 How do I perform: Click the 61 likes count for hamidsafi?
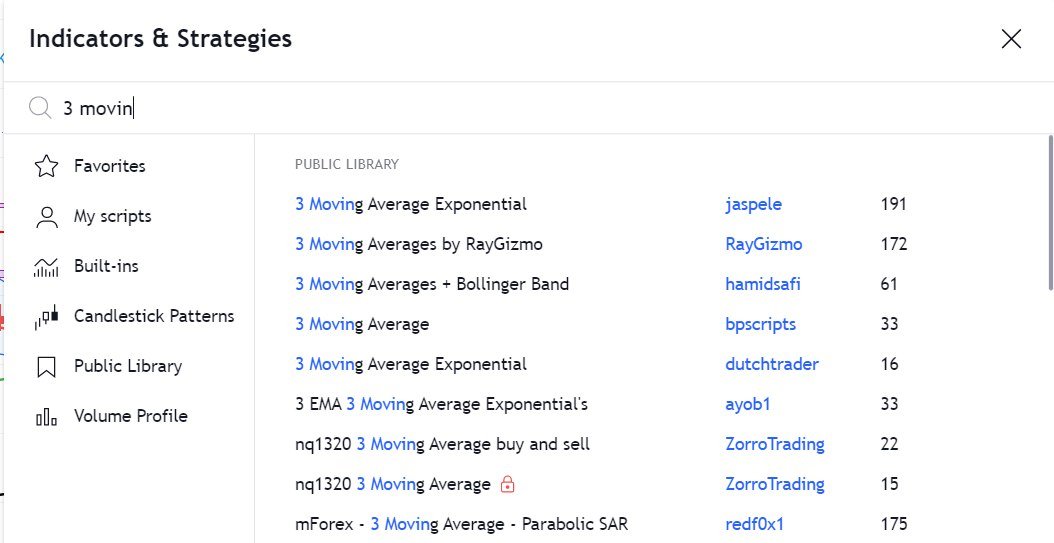889,284
